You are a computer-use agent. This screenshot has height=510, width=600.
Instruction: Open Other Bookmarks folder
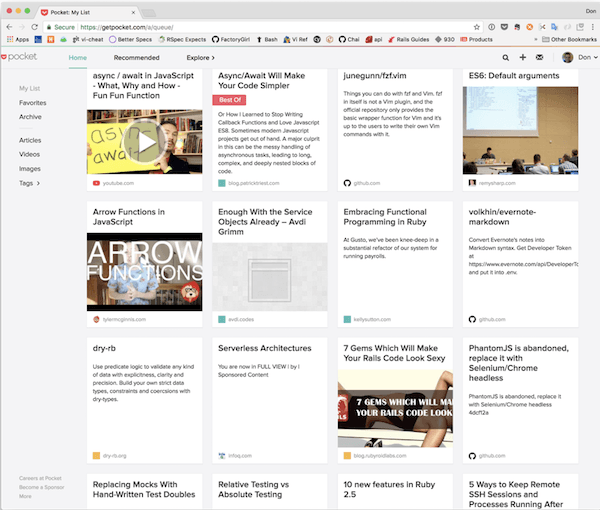point(569,39)
